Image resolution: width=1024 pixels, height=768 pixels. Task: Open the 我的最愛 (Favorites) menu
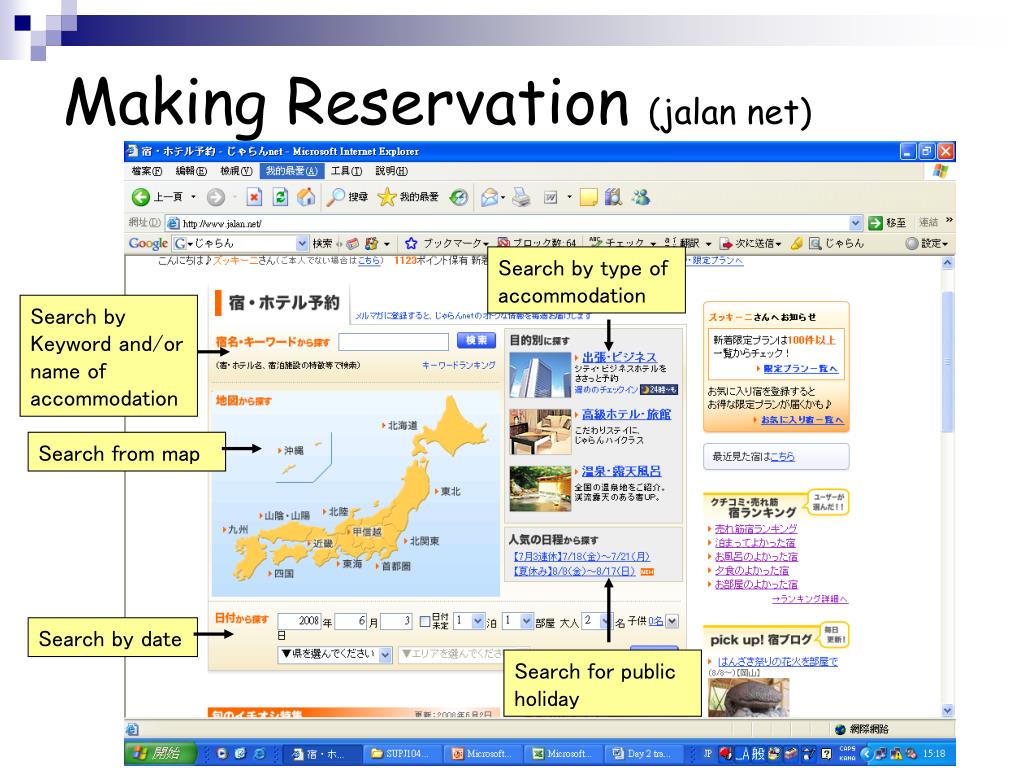pyautogui.click(x=291, y=171)
